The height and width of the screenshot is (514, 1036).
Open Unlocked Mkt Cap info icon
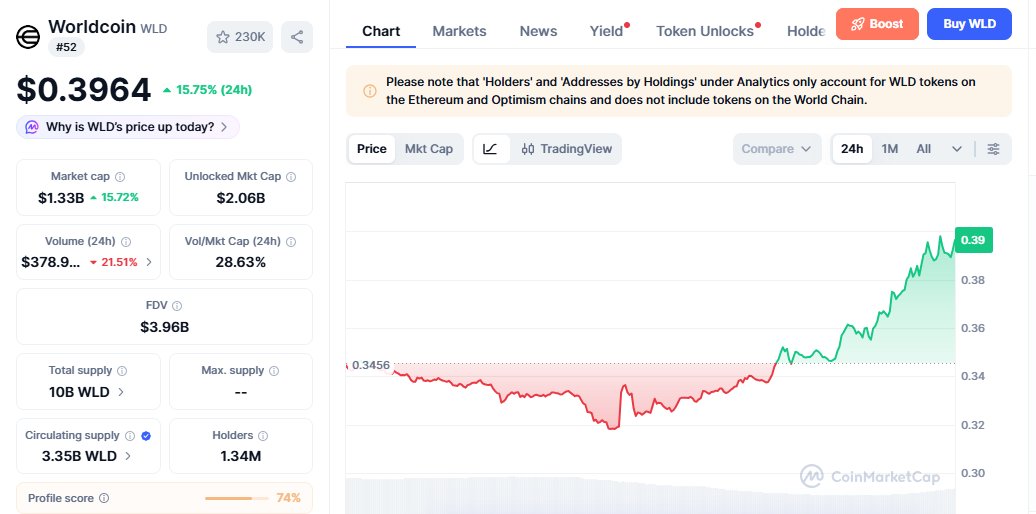tap(291, 177)
